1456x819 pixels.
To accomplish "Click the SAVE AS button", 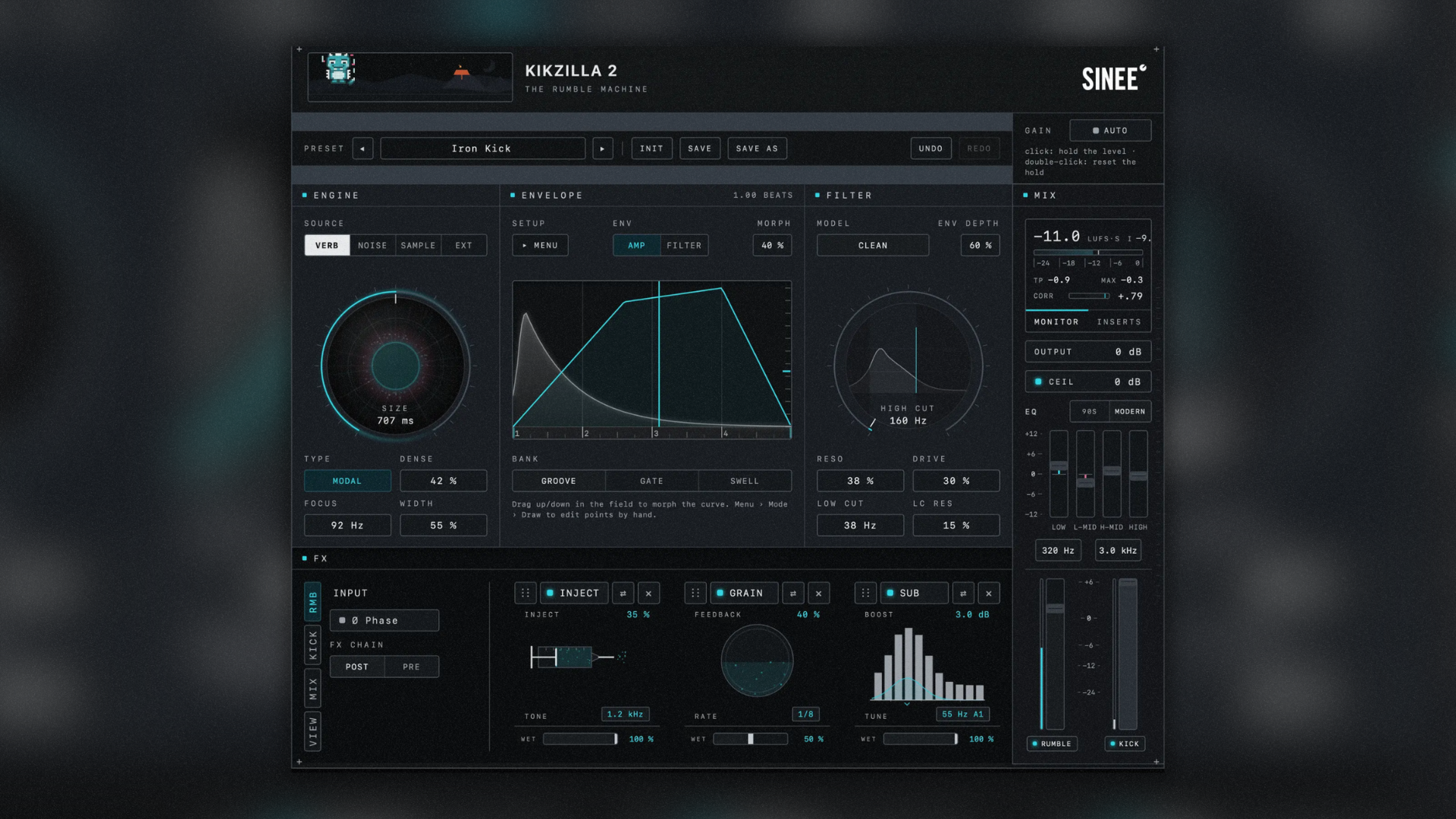I will coord(757,149).
